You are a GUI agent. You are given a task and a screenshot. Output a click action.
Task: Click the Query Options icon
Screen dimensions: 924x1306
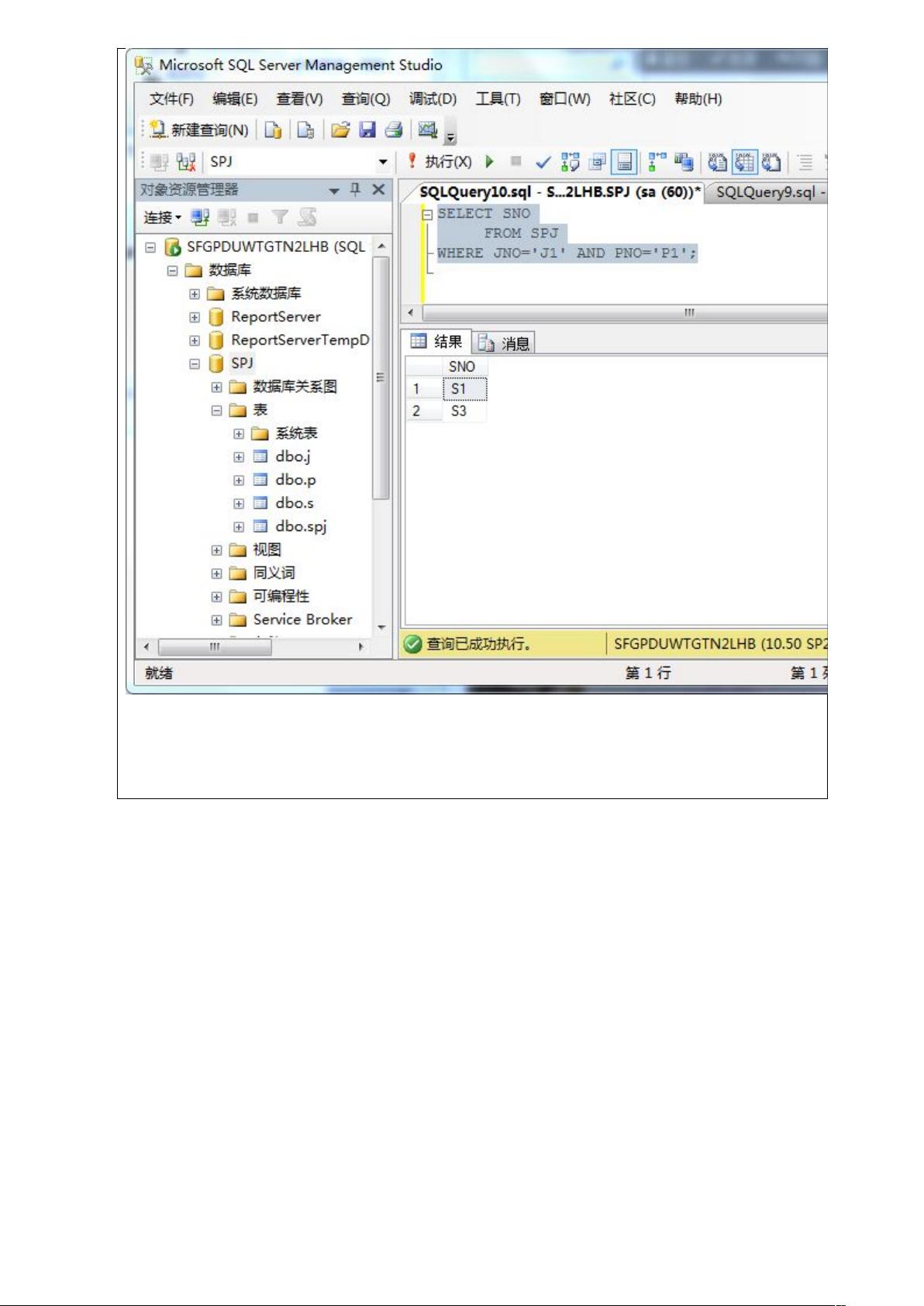point(597,161)
